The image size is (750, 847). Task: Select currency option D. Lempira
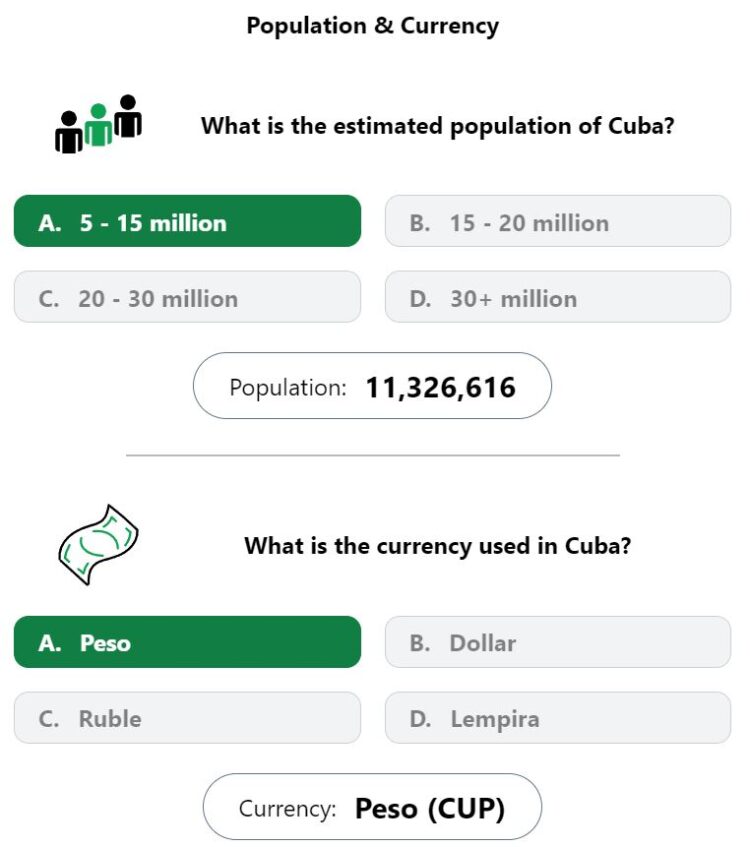point(558,717)
